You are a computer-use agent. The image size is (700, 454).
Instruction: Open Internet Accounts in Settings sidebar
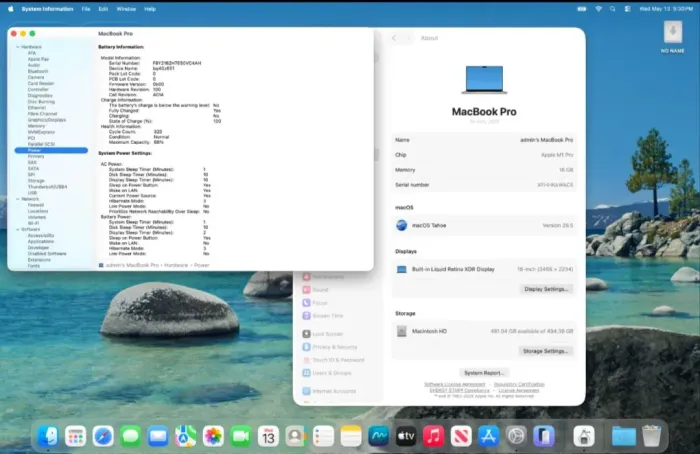click(x=329, y=391)
